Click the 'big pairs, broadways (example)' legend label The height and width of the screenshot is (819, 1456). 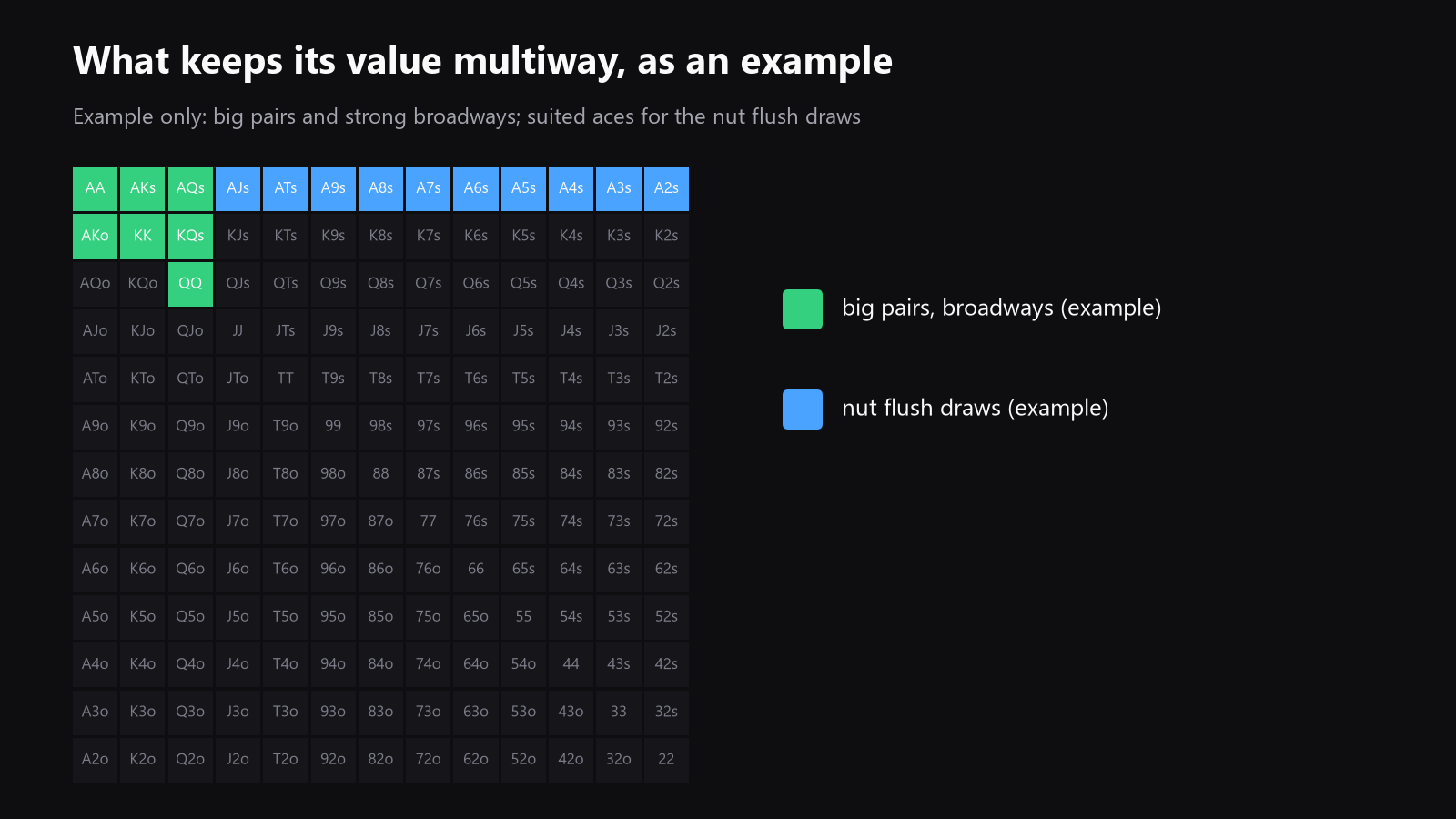click(1002, 308)
